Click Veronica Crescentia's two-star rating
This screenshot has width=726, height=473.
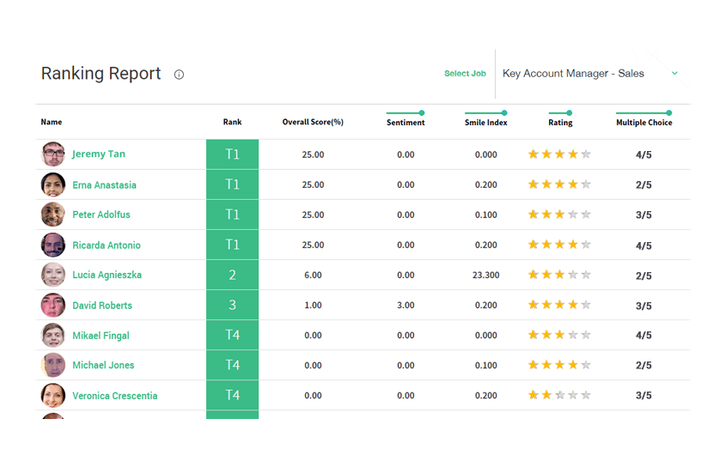pyautogui.click(x=559, y=395)
